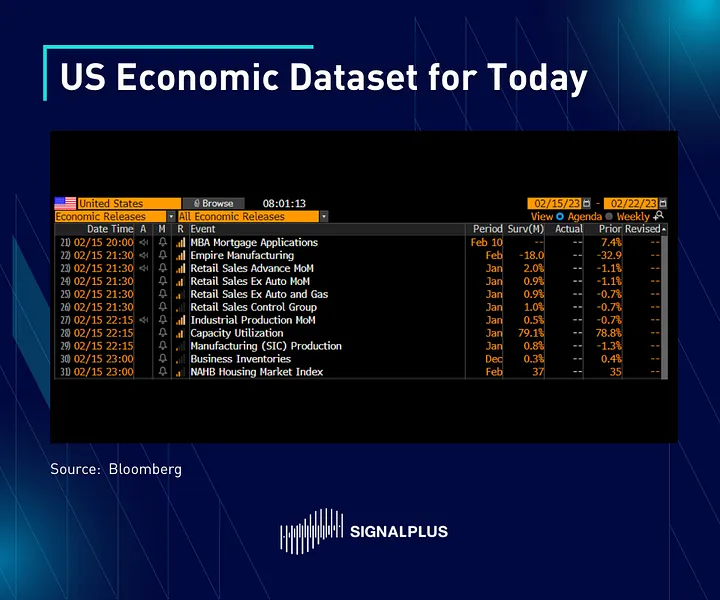The height and width of the screenshot is (600, 720).
Task: Open the Capacity Utilization event
Action: click(237, 333)
